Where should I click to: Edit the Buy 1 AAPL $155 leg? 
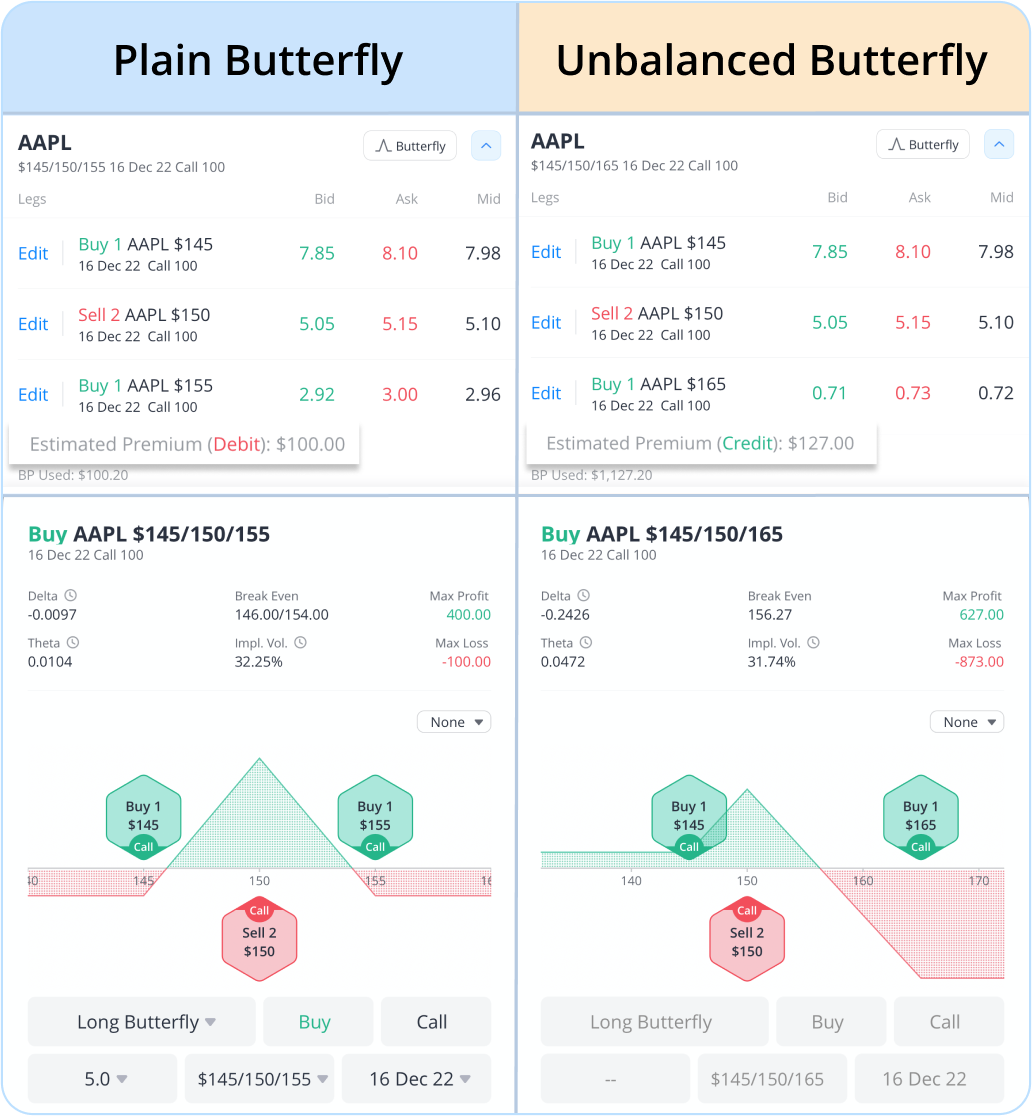[x=33, y=395]
